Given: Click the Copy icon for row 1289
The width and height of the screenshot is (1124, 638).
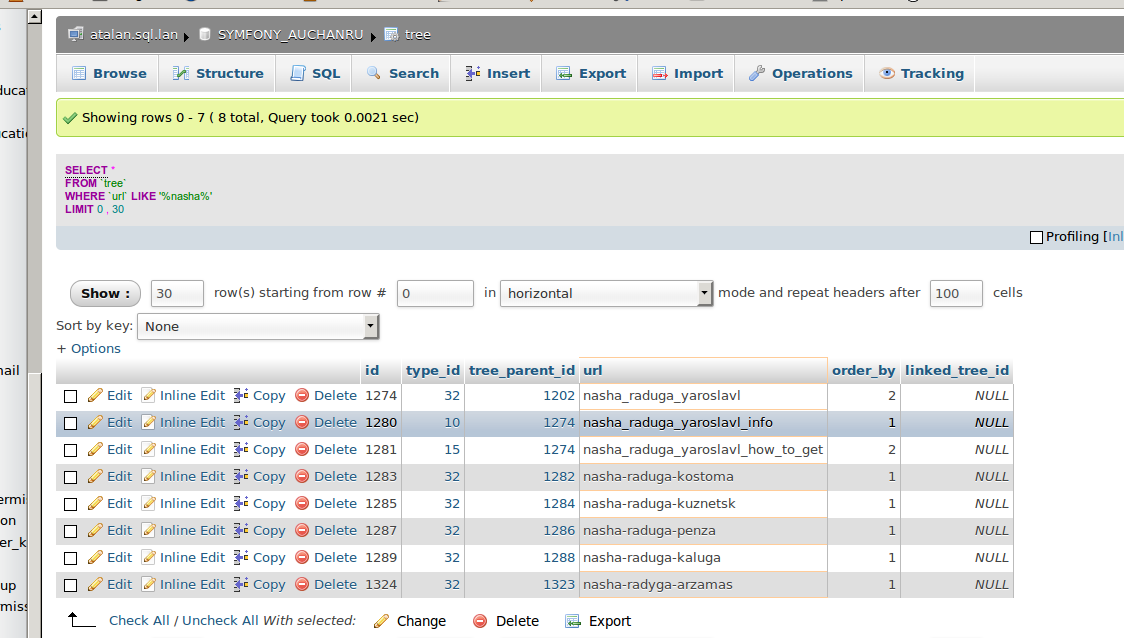Looking at the screenshot, I should point(242,558).
